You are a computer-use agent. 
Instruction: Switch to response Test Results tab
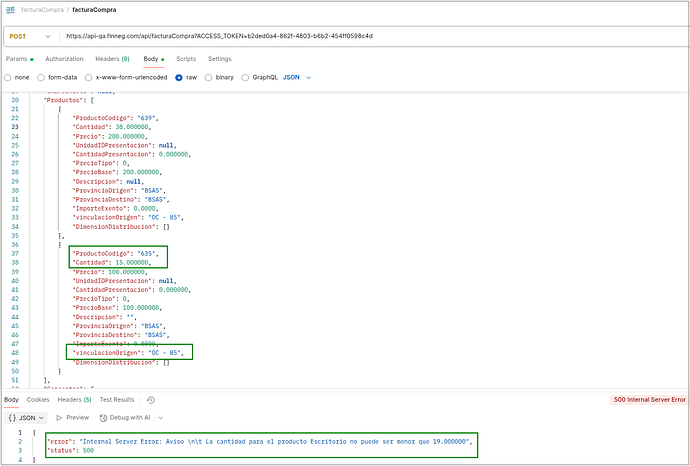[x=117, y=399]
